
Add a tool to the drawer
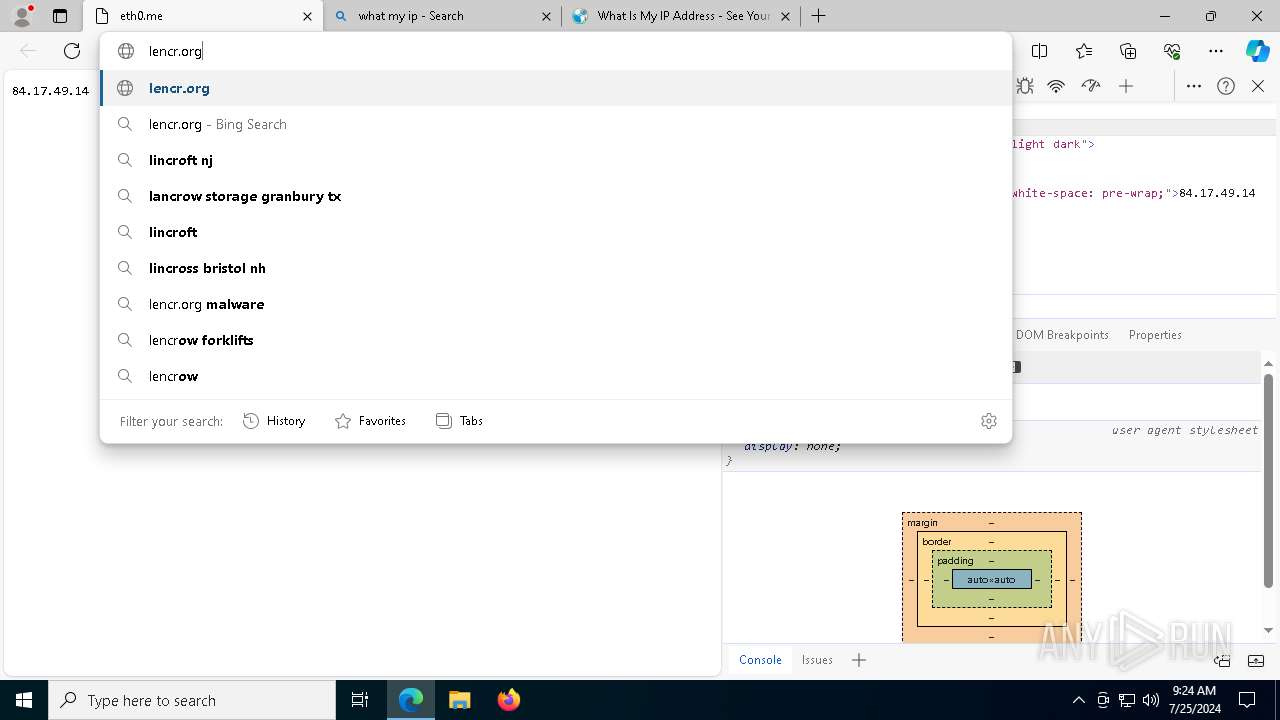tap(859, 660)
